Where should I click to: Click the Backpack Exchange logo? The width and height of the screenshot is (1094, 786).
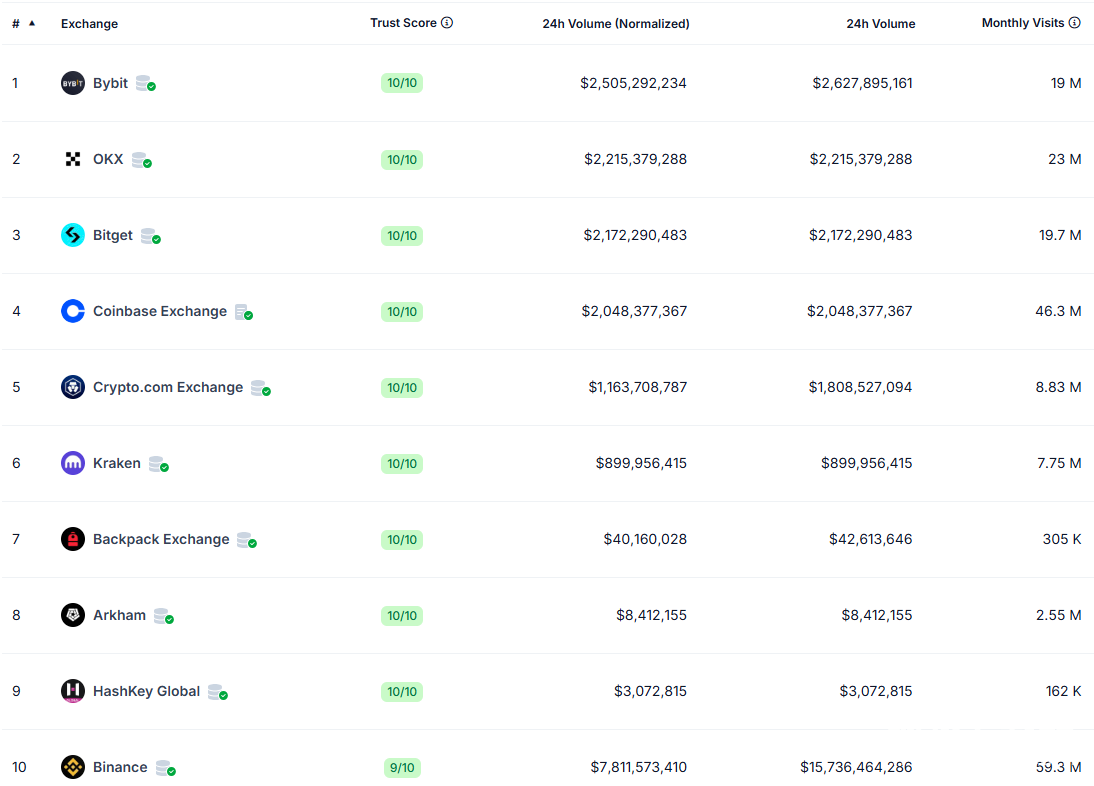click(x=73, y=539)
